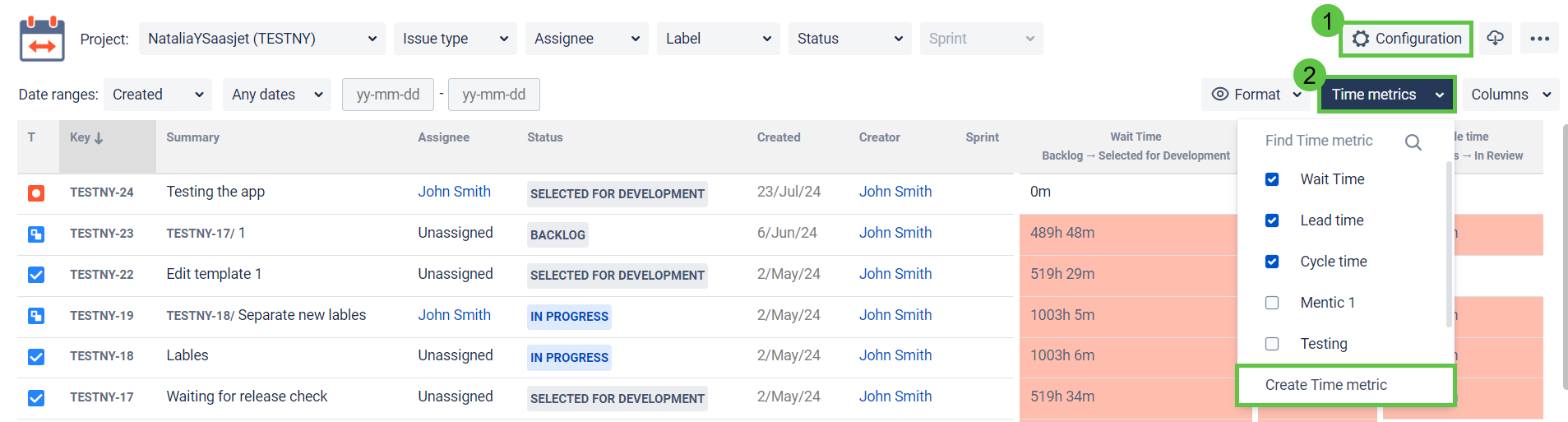
Task: Open the Issue type filter dropdown
Action: click(x=455, y=39)
